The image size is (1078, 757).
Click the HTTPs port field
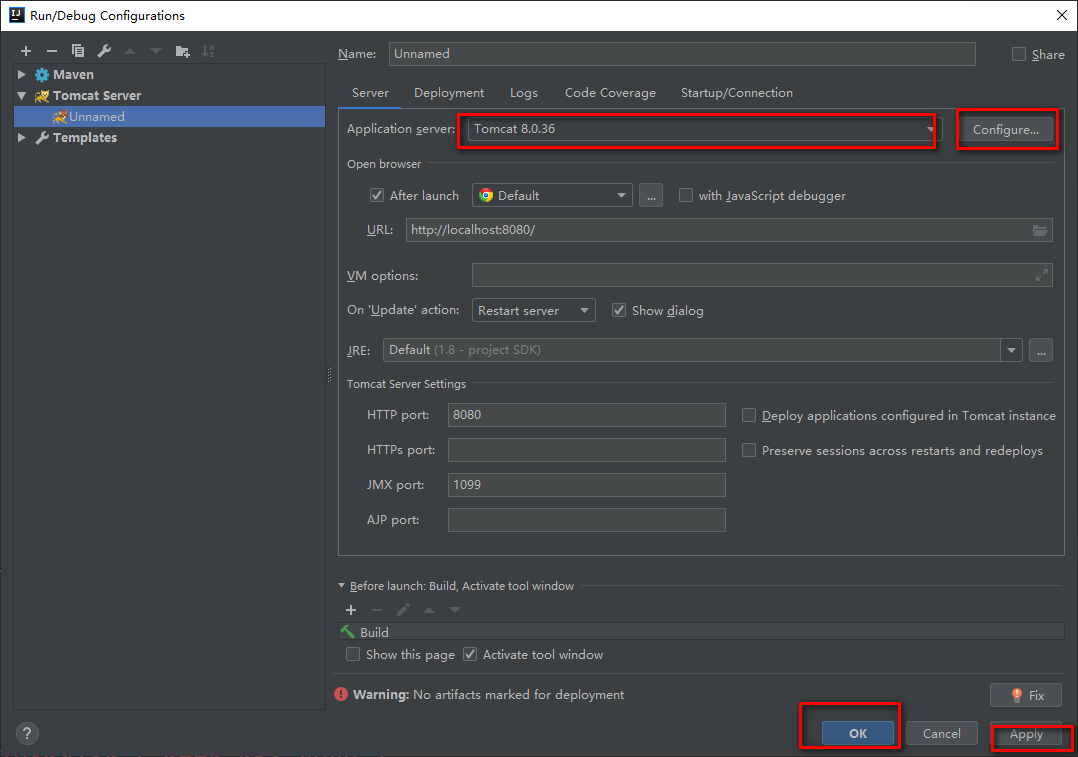(x=586, y=450)
